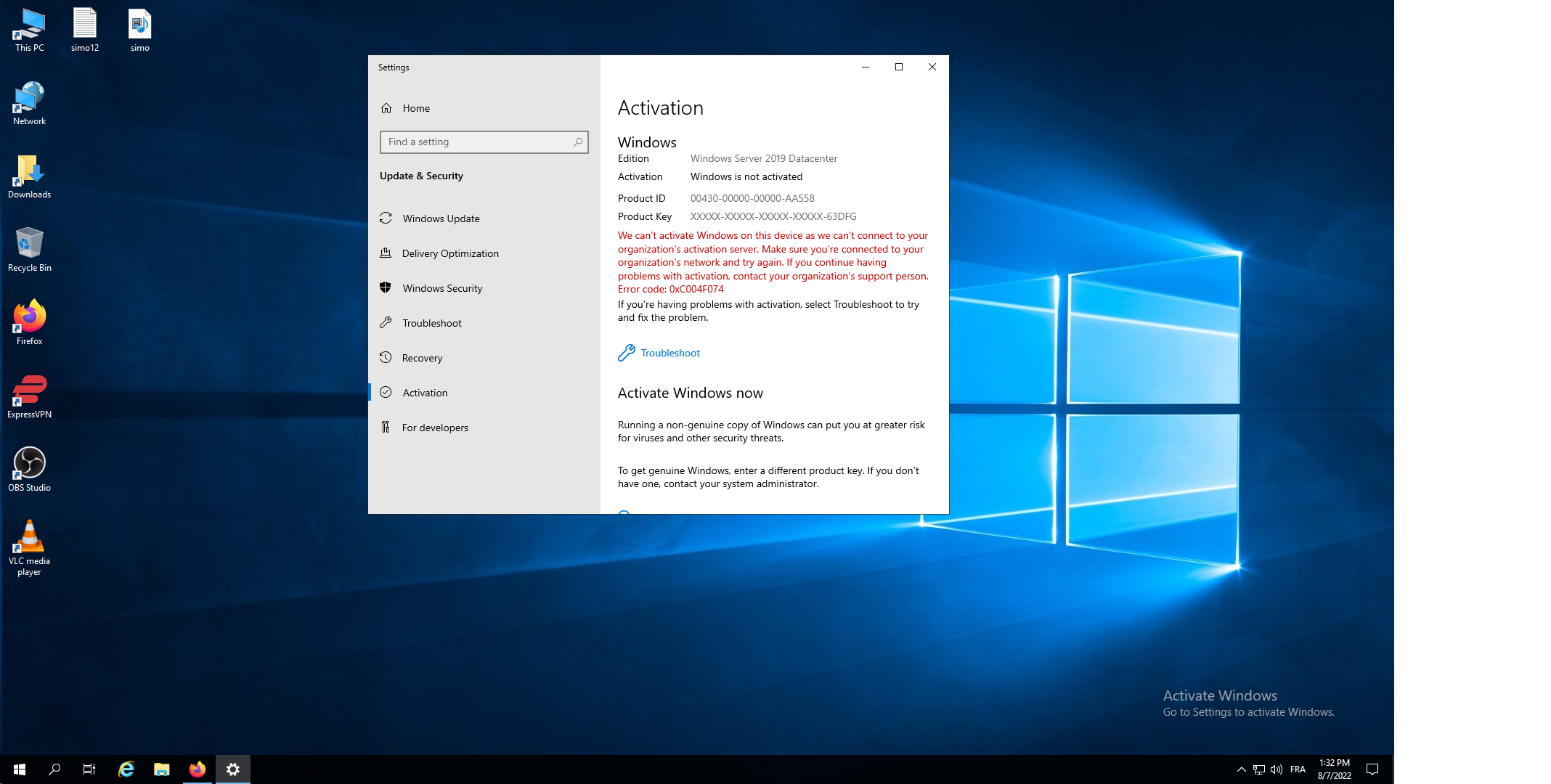1551x784 pixels.
Task: Click Activate Windows now heading
Action: coord(691,393)
